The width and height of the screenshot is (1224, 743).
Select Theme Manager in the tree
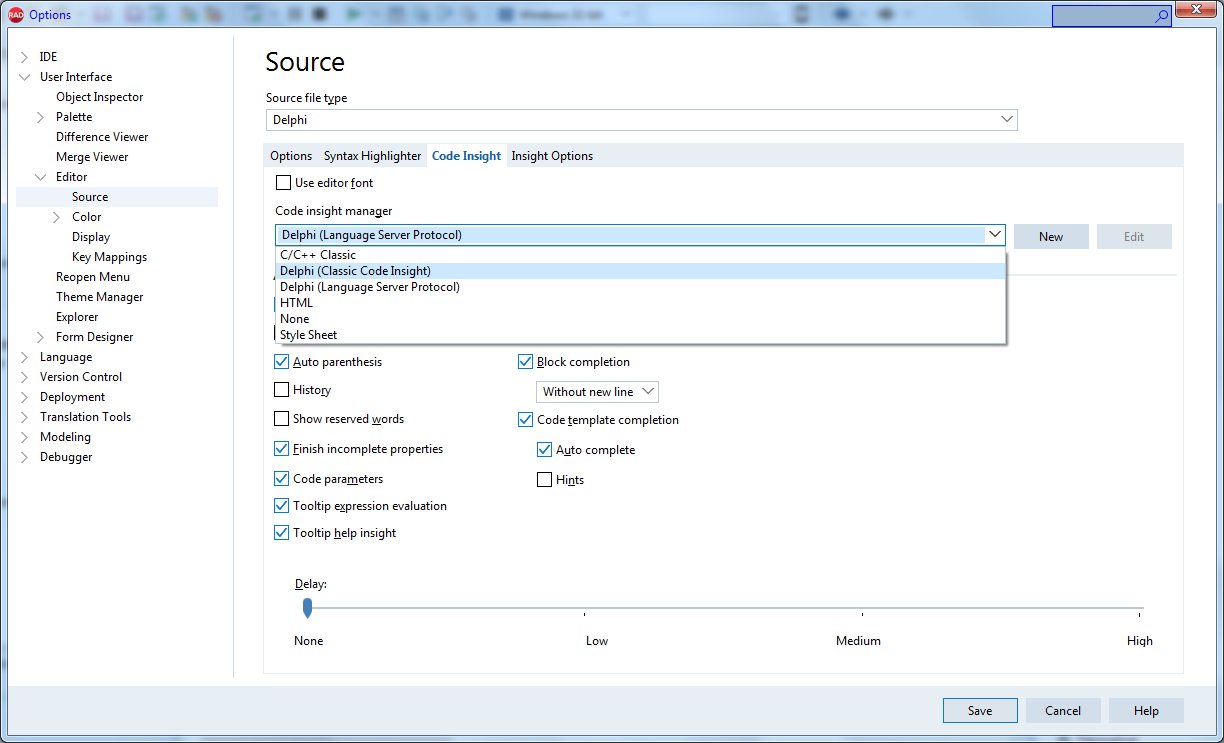point(100,297)
